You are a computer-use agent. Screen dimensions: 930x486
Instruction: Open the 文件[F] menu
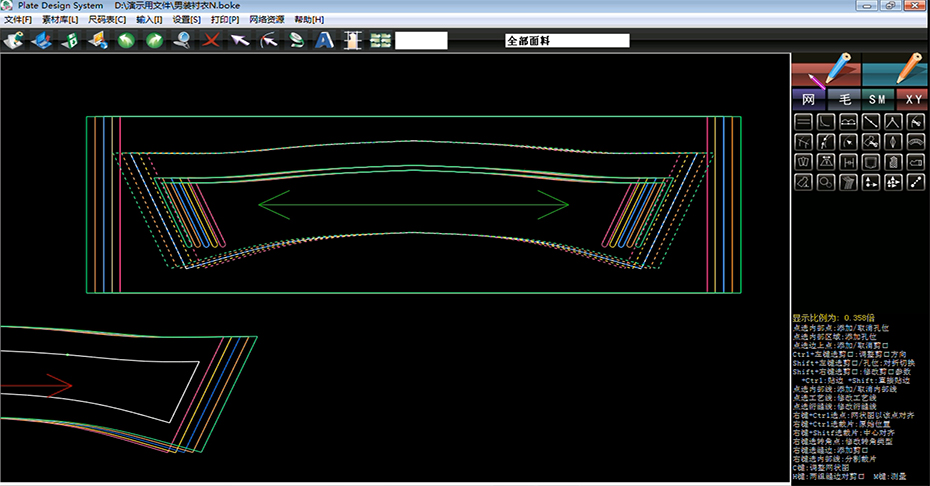(18, 20)
